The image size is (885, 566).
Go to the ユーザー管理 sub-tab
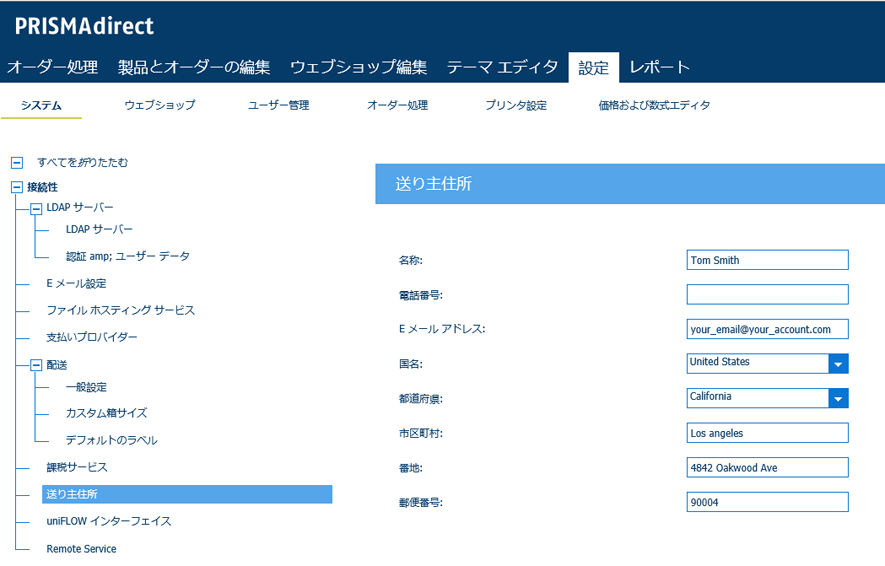[x=278, y=105]
